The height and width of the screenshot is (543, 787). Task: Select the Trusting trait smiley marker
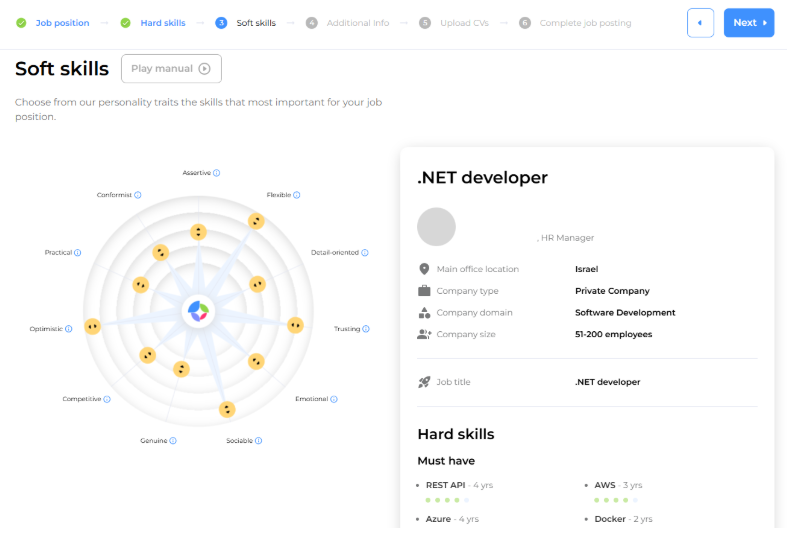point(295,325)
